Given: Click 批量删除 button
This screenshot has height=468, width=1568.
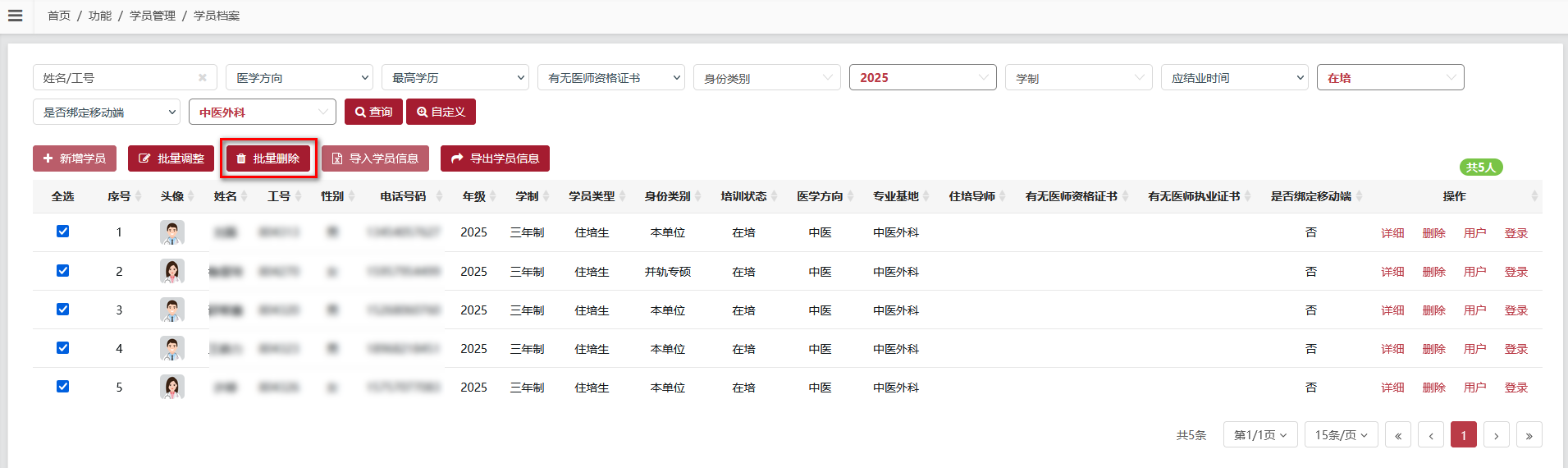Looking at the screenshot, I should coord(268,158).
